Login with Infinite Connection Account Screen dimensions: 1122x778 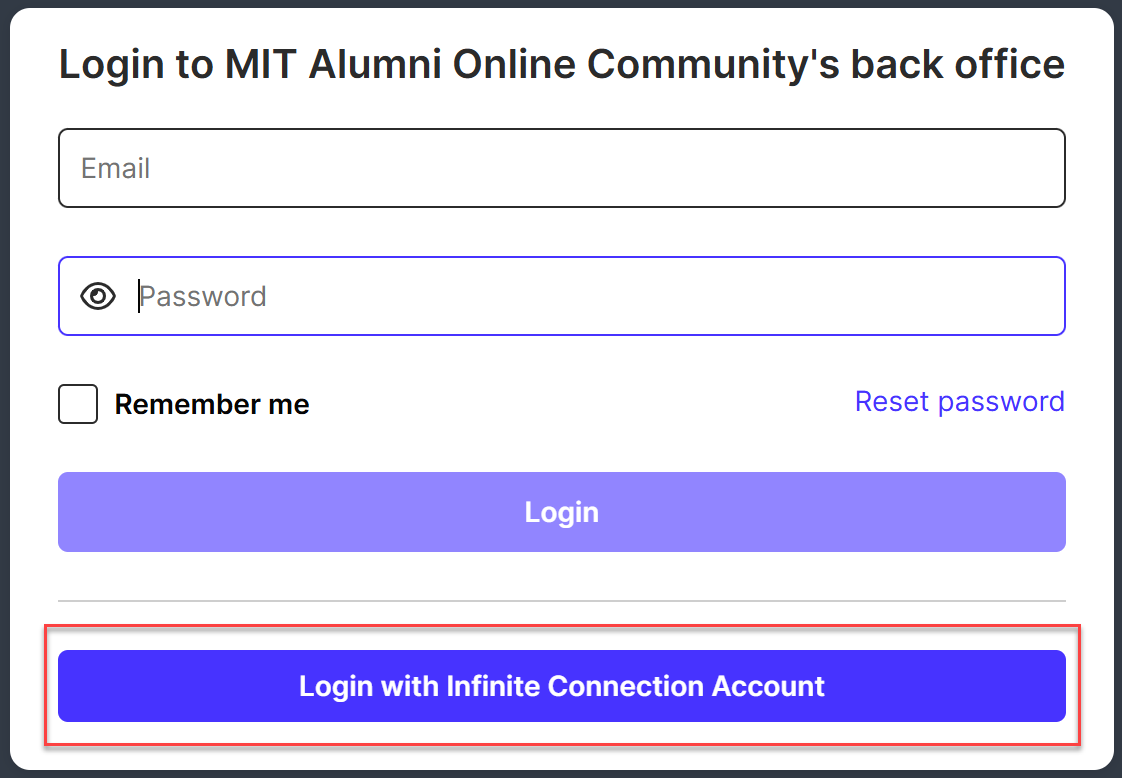tap(561, 686)
